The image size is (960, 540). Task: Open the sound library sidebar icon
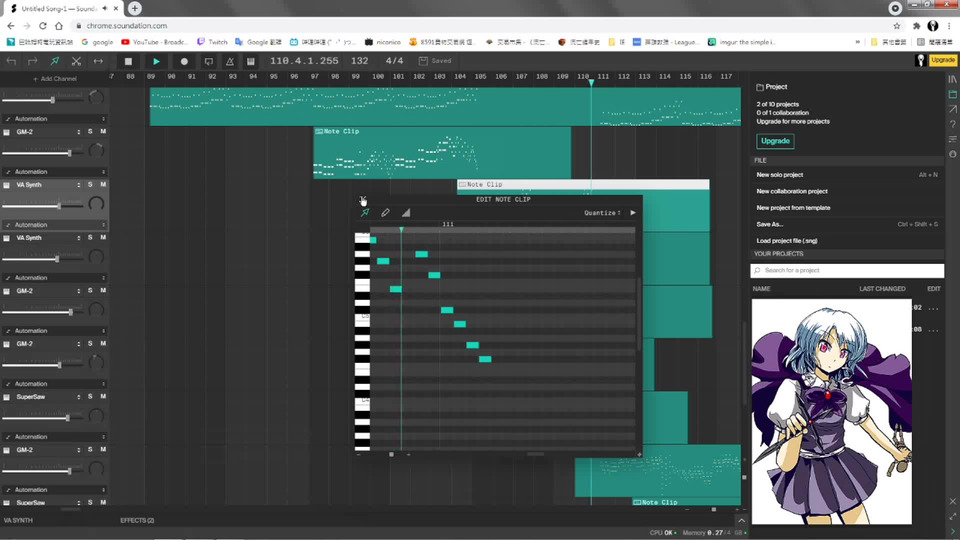(953, 80)
